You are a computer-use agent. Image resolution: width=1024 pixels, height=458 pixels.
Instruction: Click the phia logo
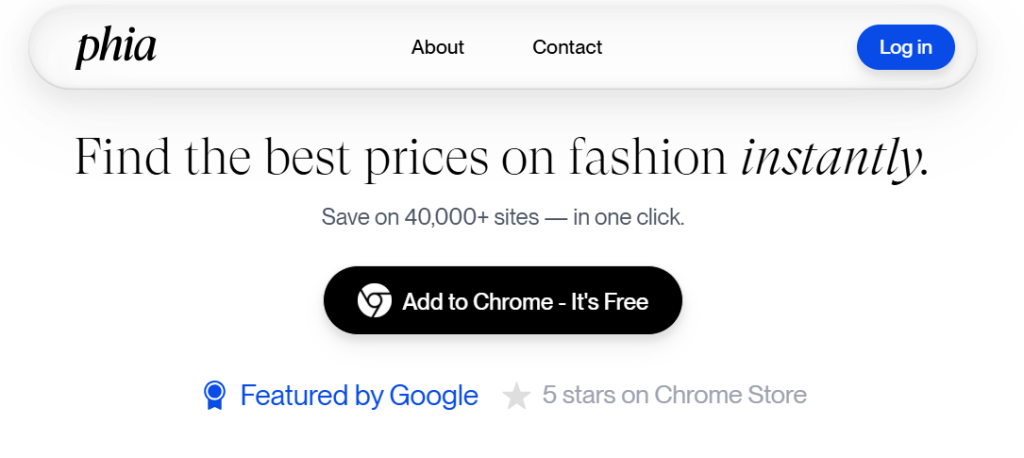[x=116, y=47]
